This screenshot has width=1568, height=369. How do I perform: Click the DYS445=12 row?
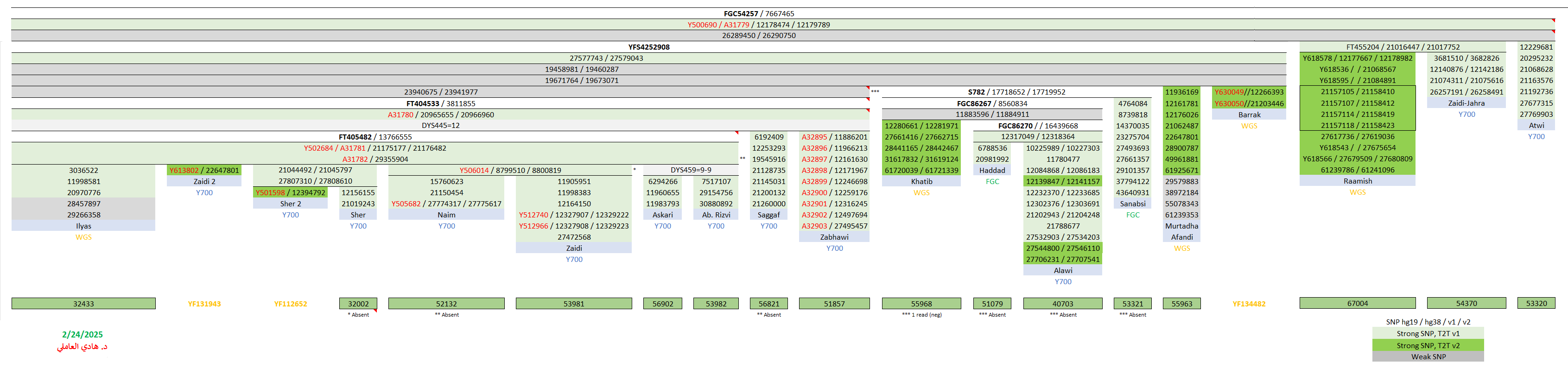tap(440, 126)
